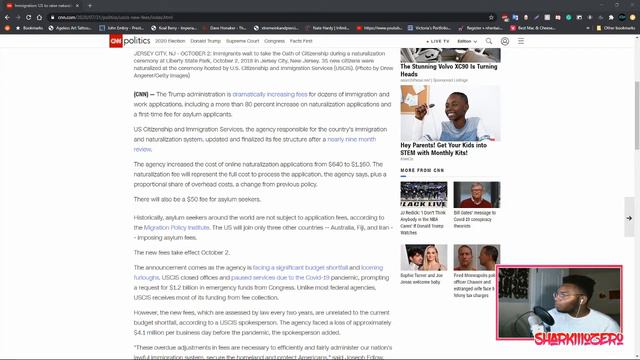Viewport: 640px width, 360px height.
Task: Open the new tab plus button
Action: tap(90, 6)
